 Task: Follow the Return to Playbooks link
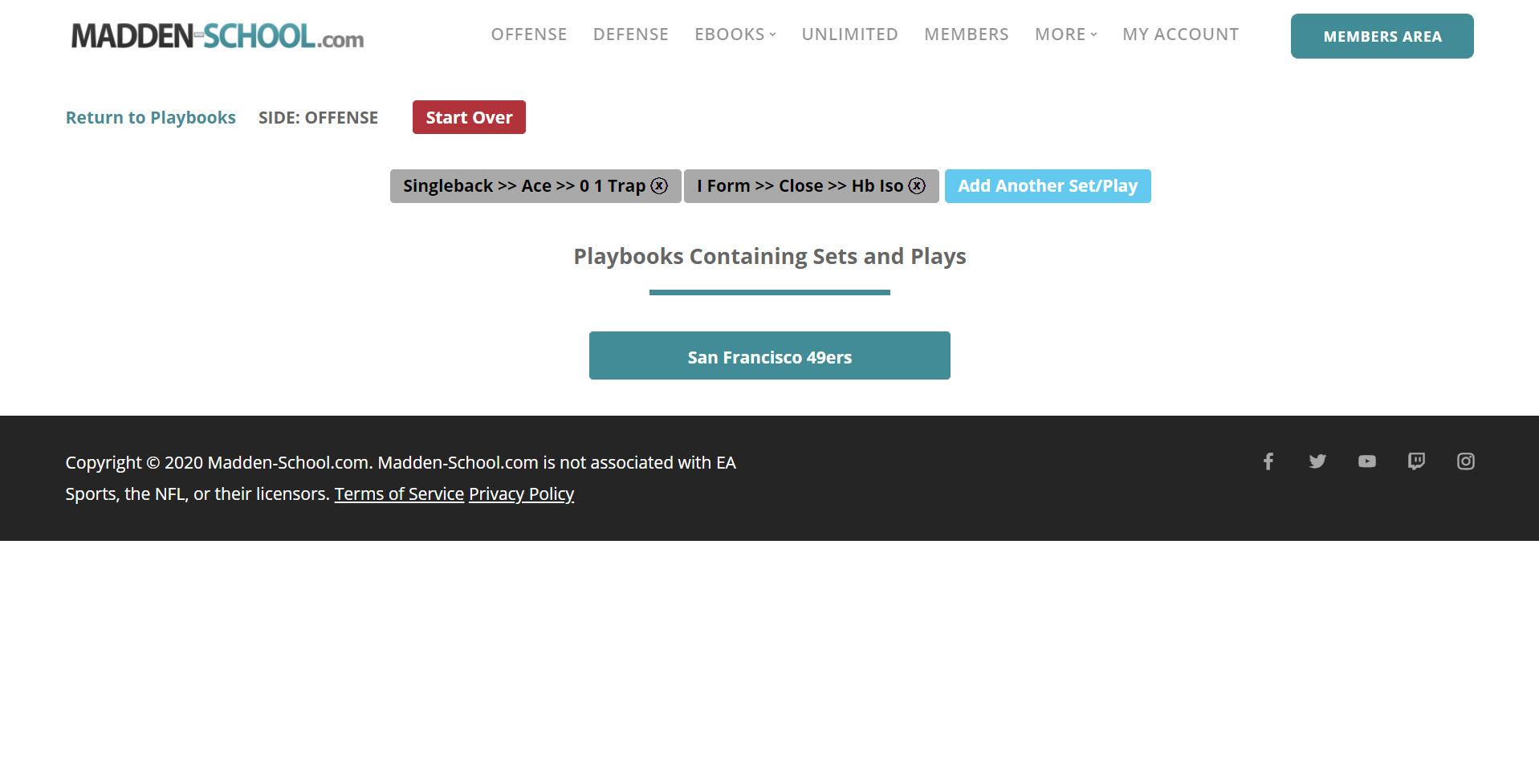click(151, 117)
